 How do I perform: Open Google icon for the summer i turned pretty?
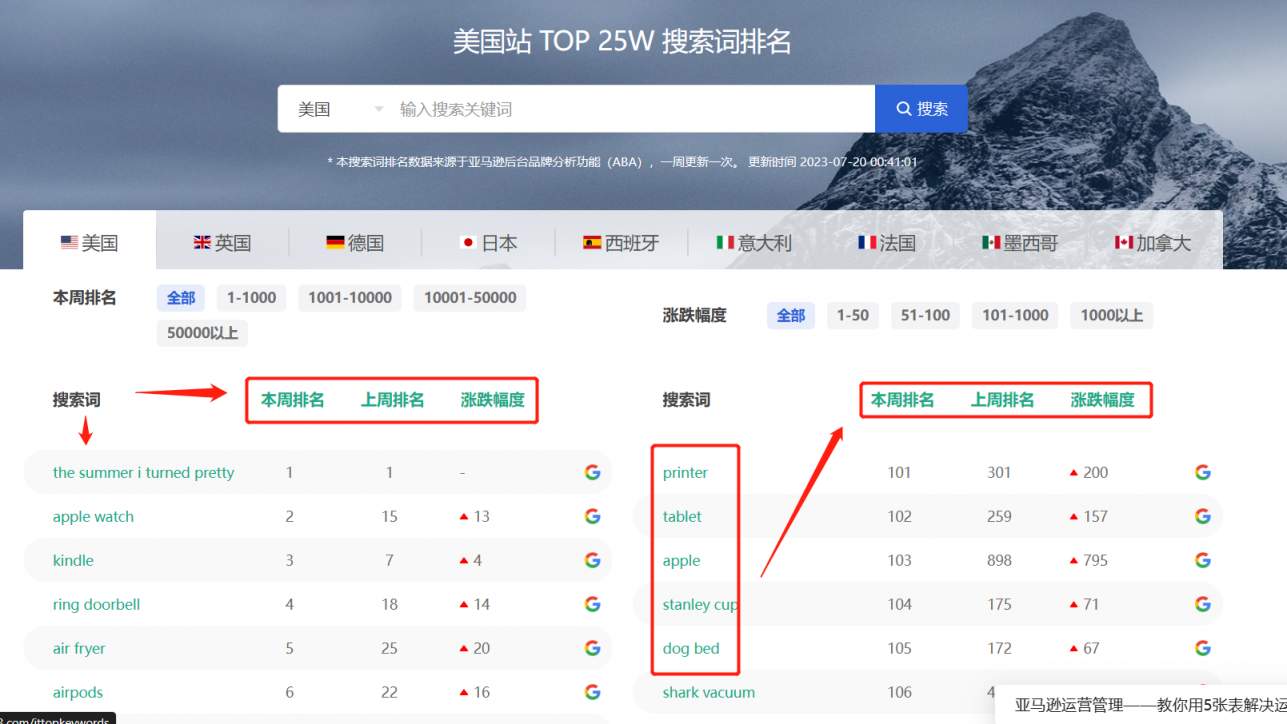click(x=592, y=472)
